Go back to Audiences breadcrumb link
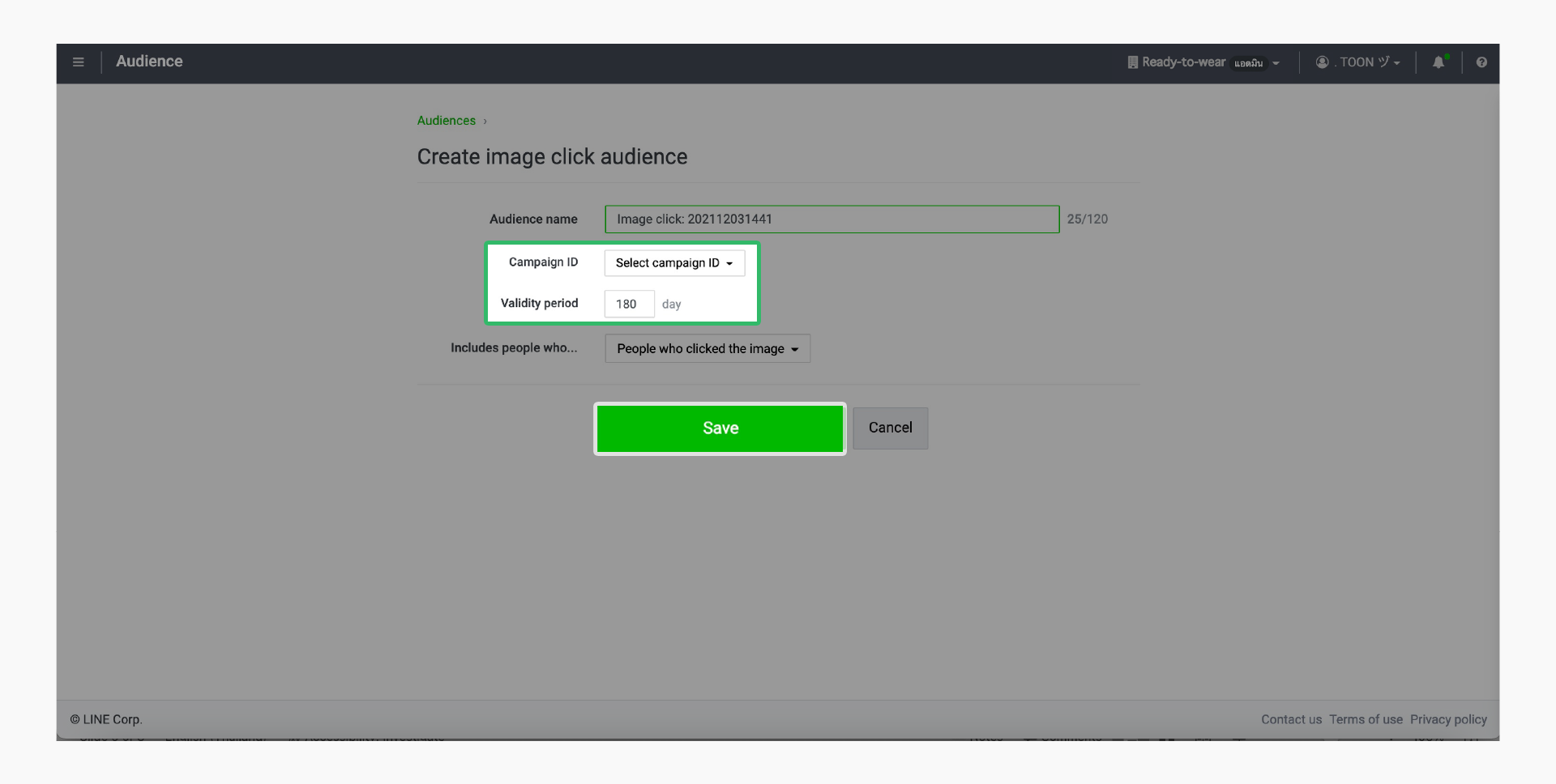Viewport: 1556px width, 784px height. click(447, 121)
